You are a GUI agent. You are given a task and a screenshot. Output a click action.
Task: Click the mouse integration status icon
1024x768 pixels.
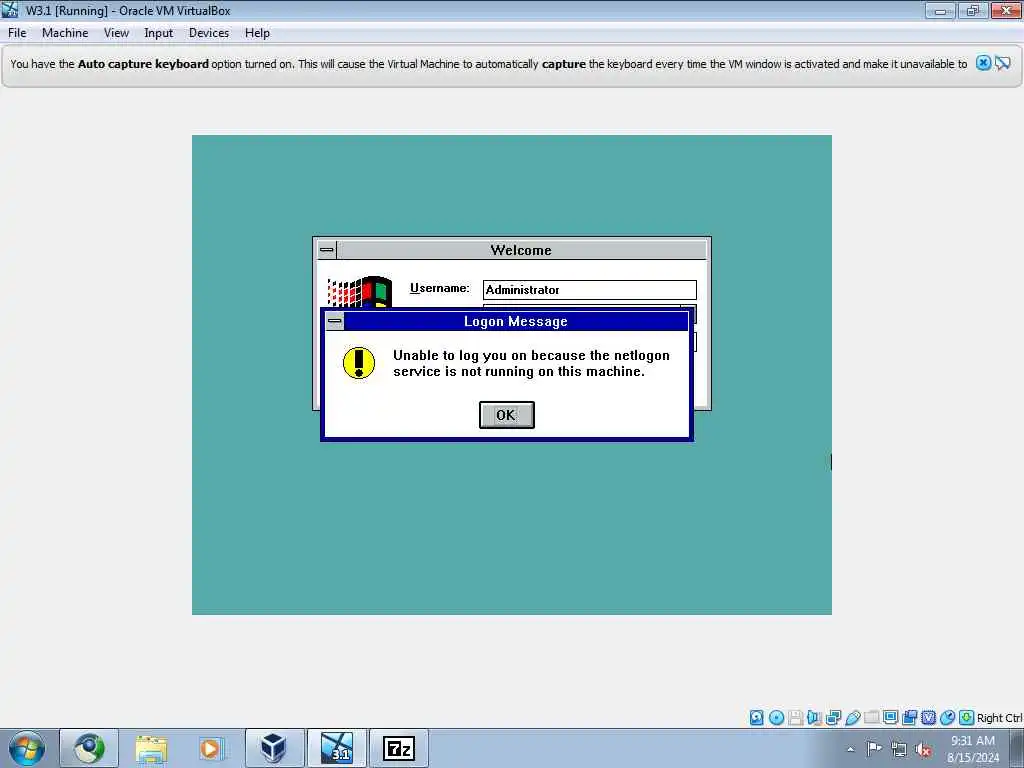pyautogui.click(x=948, y=718)
